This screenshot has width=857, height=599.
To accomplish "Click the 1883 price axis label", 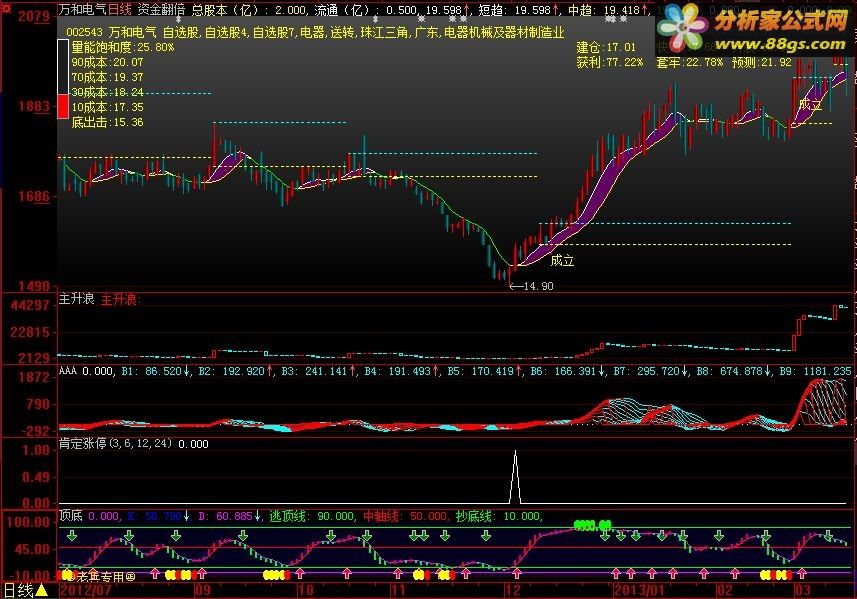I will coord(33,106).
